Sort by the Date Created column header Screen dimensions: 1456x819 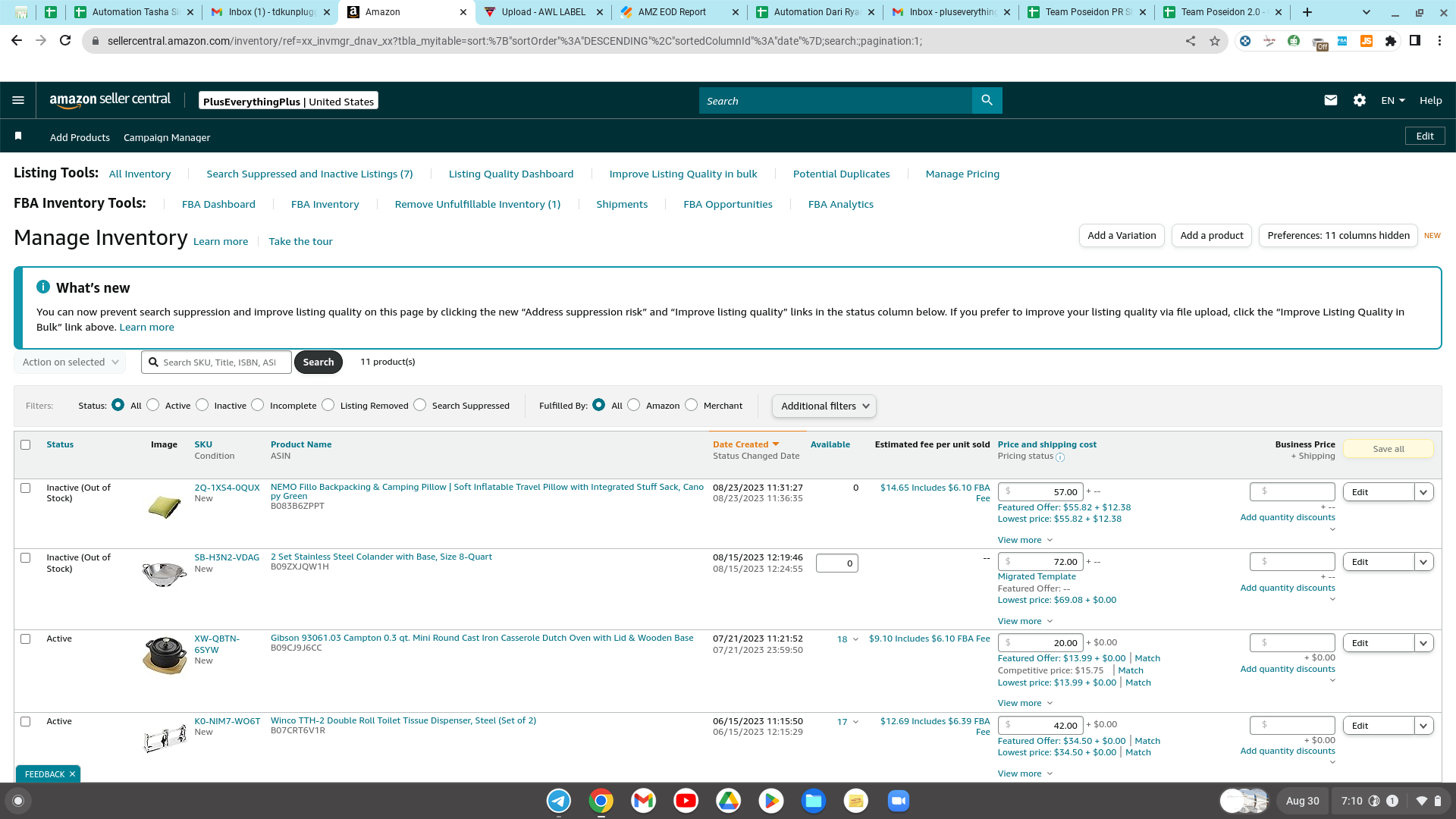click(746, 444)
